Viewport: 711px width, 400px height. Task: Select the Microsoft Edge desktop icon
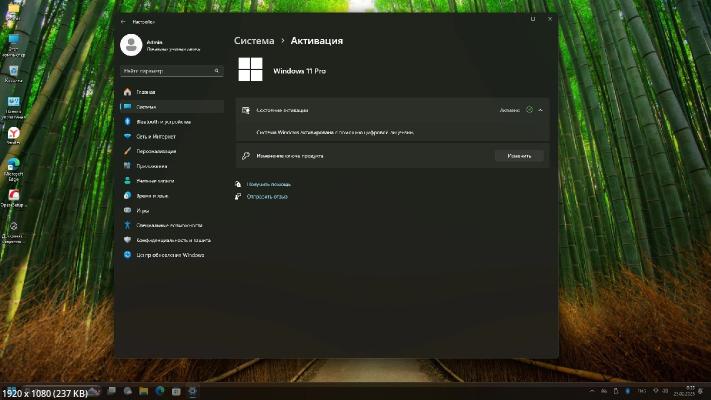tap(14, 170)
